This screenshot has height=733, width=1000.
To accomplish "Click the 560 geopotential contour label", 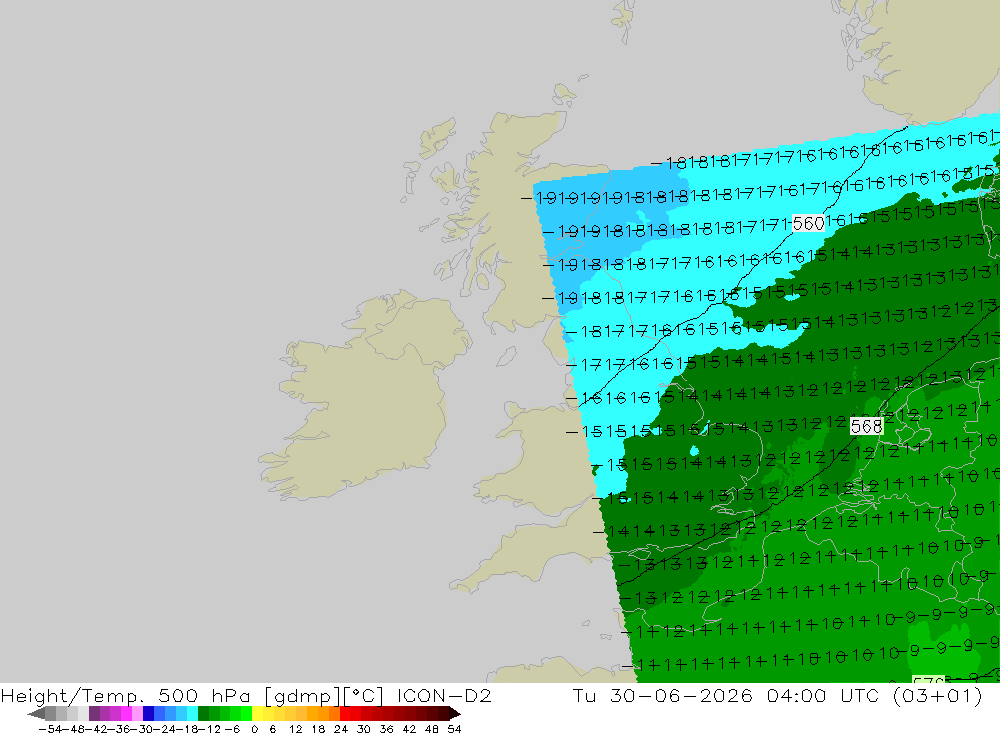I will pos(808,224).
